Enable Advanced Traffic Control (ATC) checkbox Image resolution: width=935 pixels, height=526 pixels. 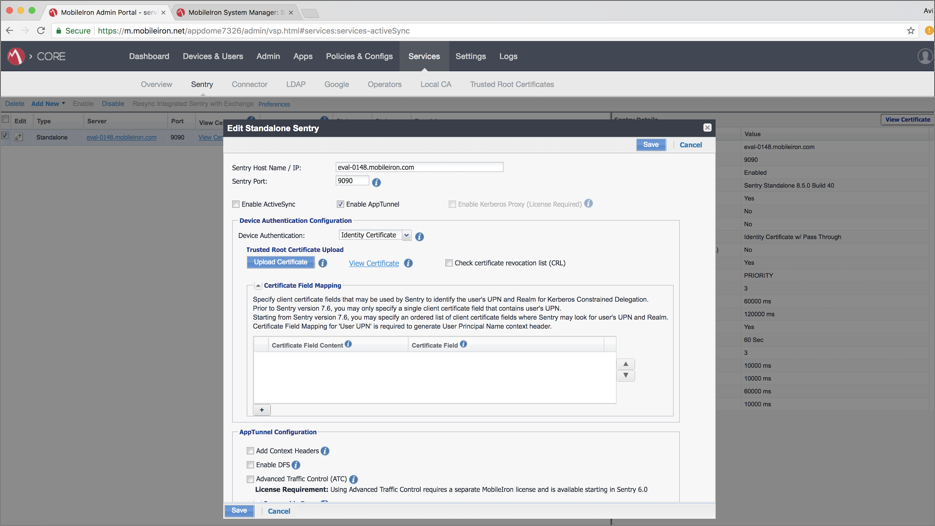250,479
